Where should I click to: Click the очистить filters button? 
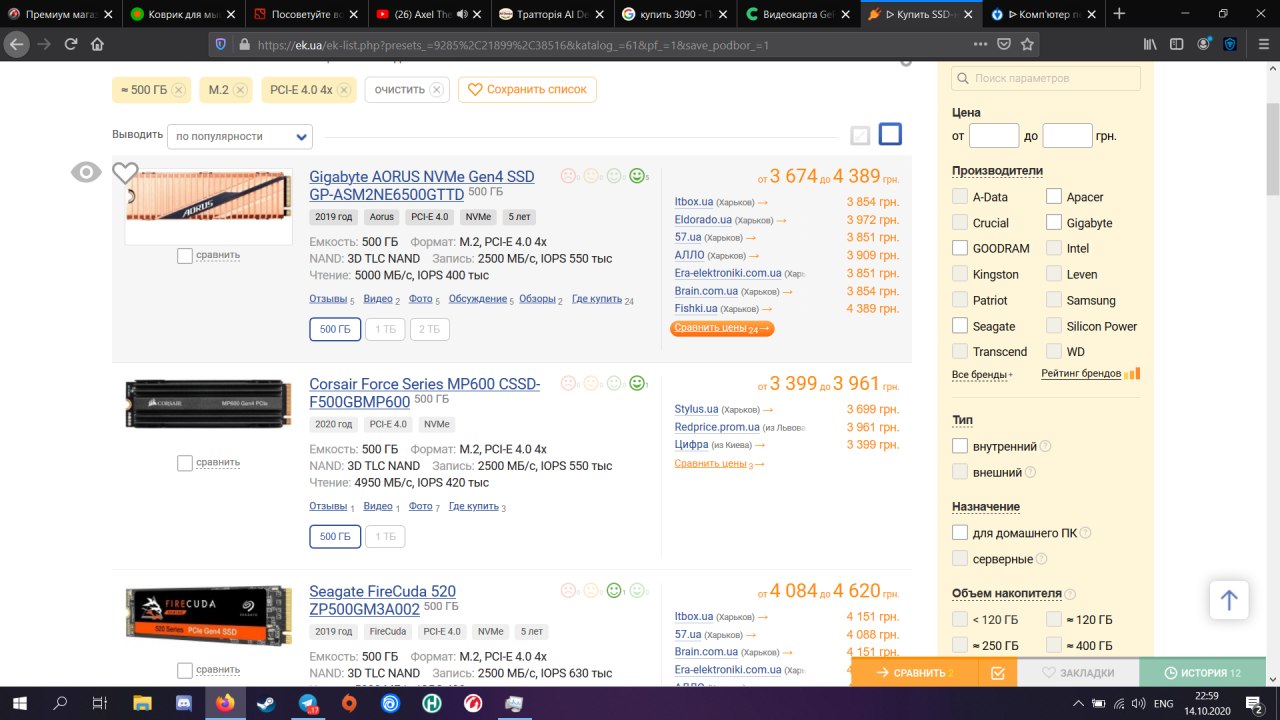408,89
